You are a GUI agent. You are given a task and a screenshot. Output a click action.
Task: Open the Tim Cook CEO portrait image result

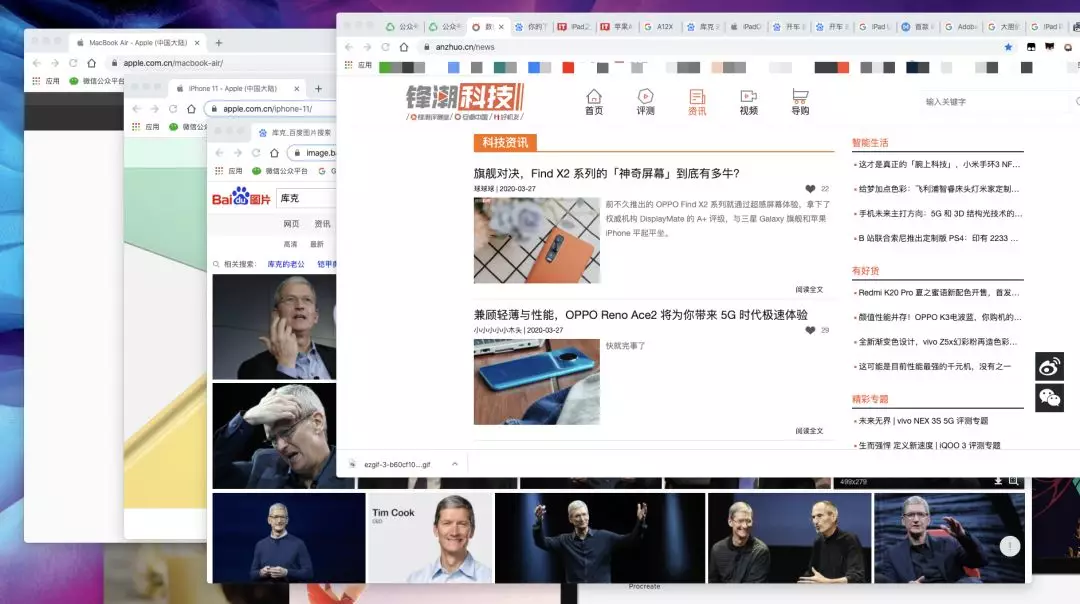(430, 538)
